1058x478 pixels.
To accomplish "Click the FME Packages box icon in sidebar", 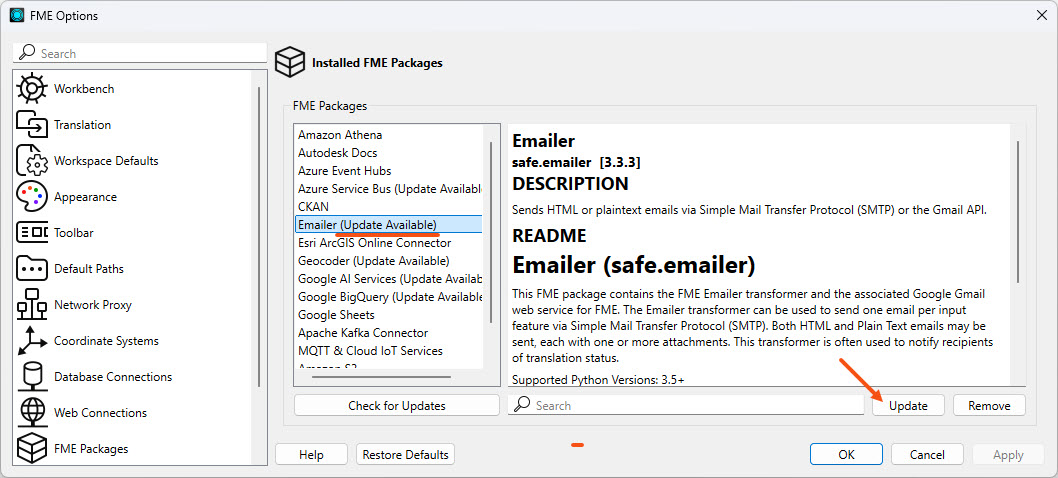I will click(31, 448).
